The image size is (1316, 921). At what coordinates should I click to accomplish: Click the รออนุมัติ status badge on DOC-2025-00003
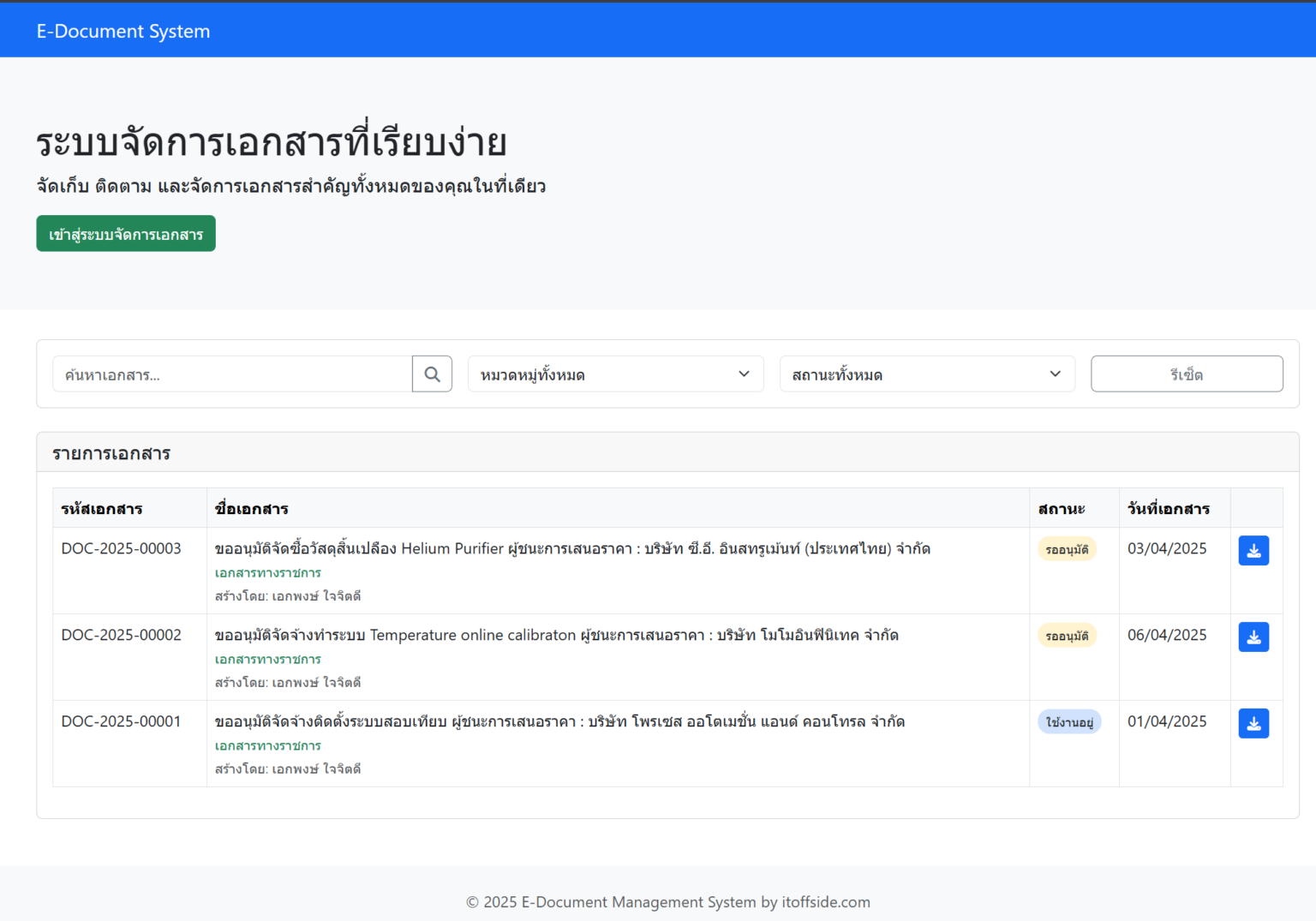tap(1067, 548)
